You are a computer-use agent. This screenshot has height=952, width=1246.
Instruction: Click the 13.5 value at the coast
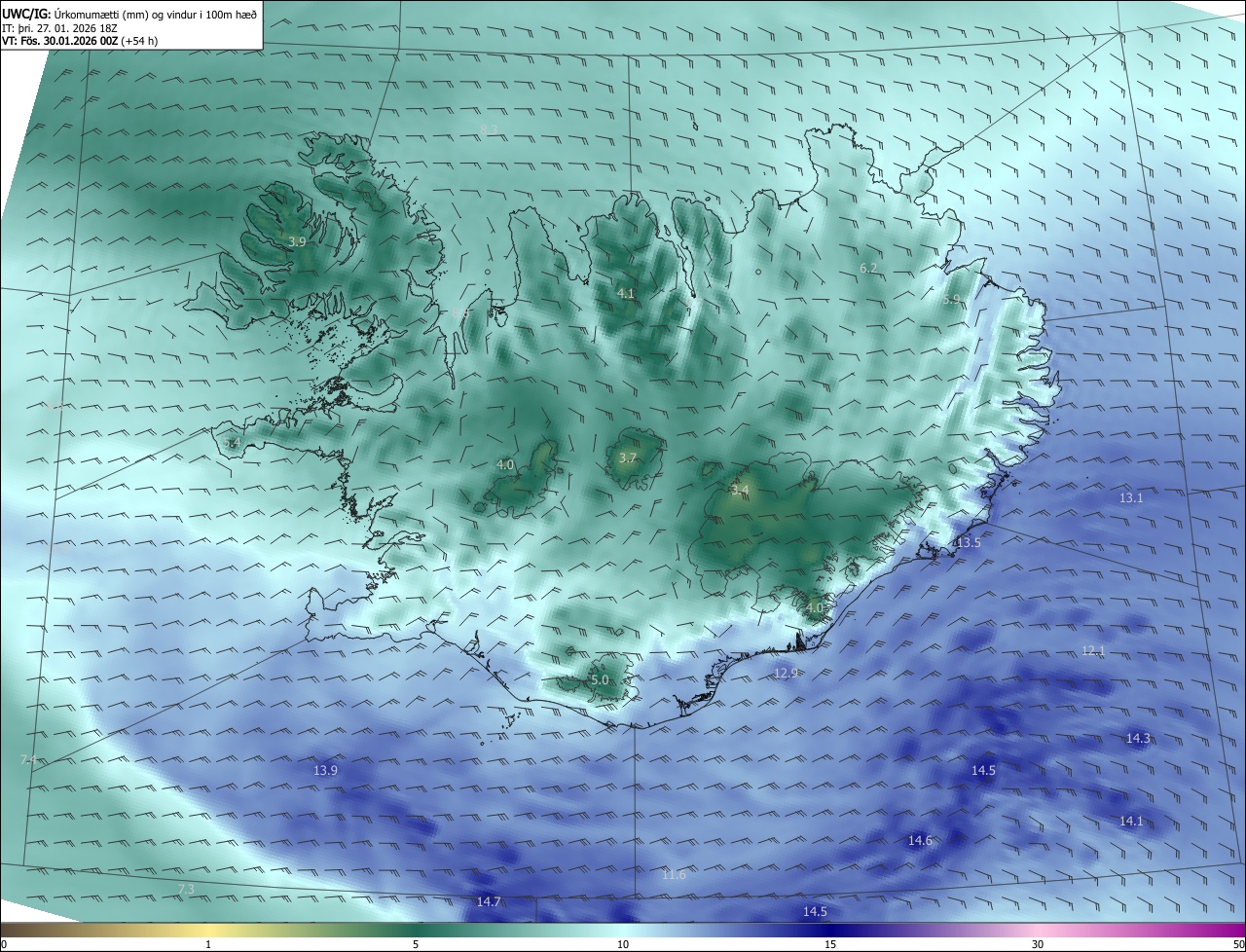tap(968, 542)
